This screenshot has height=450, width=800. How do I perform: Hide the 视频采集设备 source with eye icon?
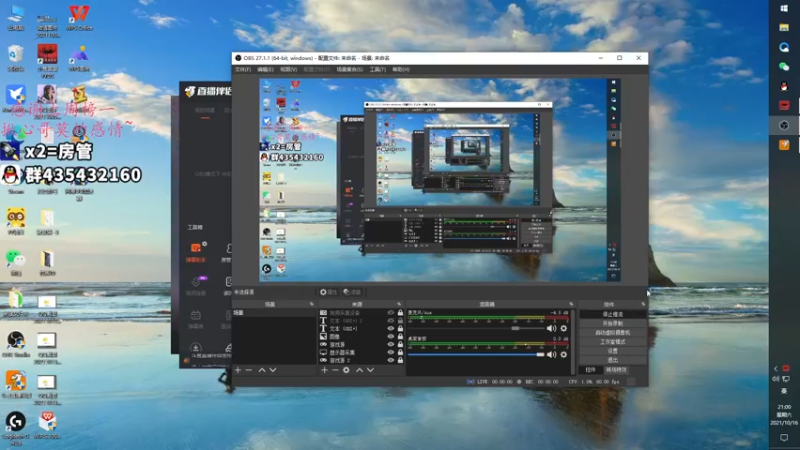[391, 312]
